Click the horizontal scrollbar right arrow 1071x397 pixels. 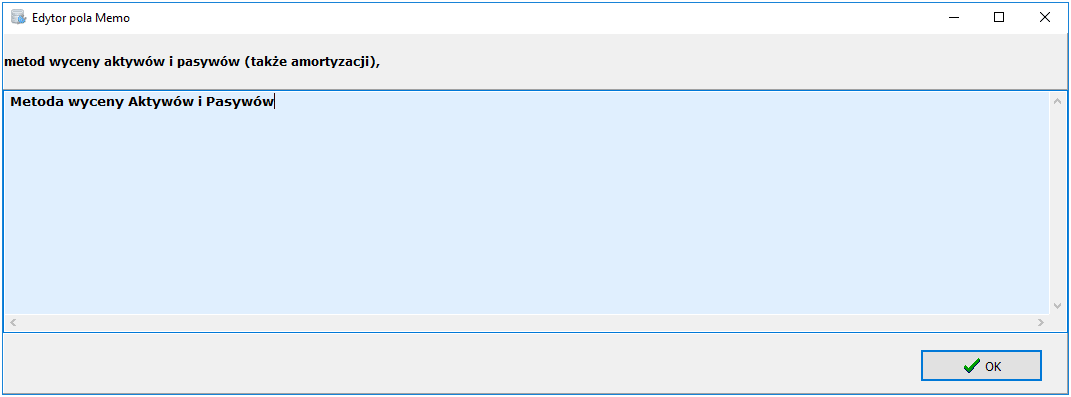tap(1041, 323)
